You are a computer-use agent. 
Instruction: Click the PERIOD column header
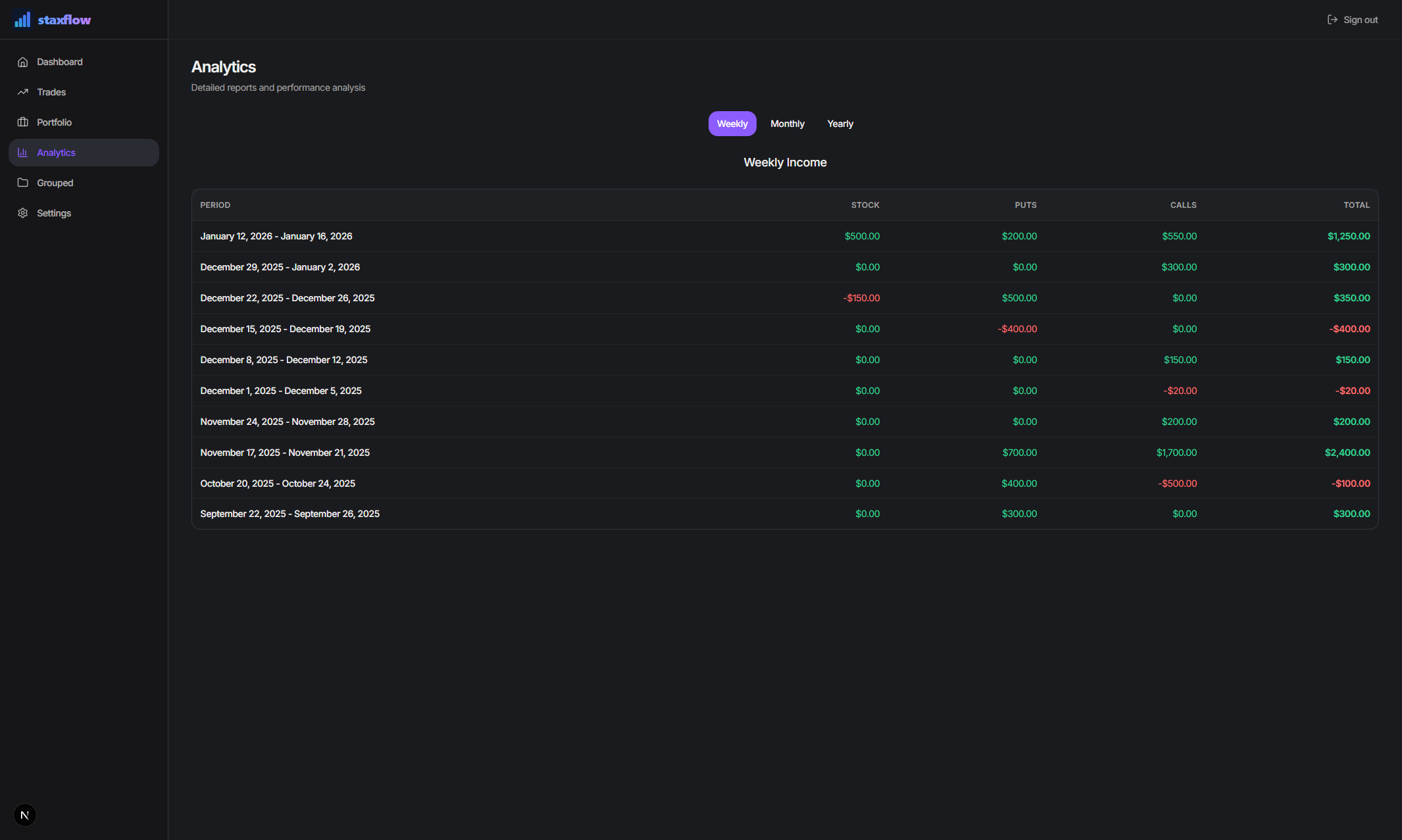[x=215, y=205]
